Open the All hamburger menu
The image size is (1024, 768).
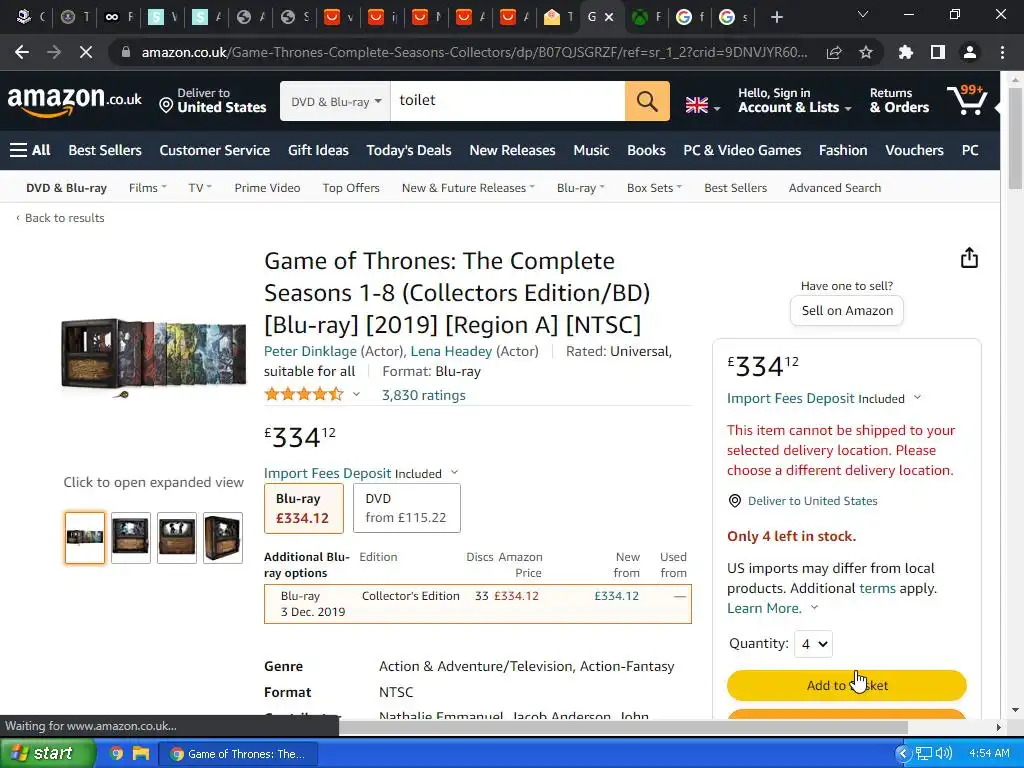click(30, 150)
